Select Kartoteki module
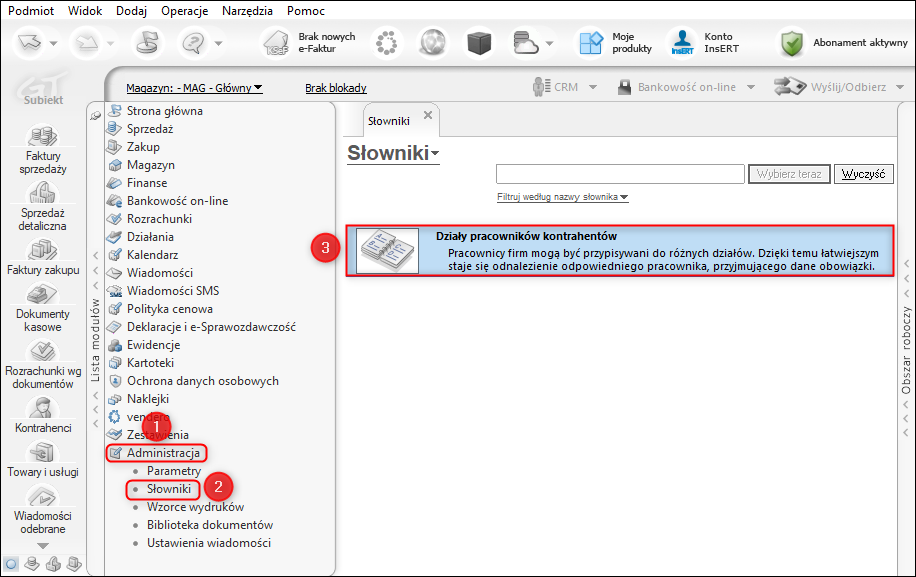The height and width of the screenshot is (577, 916). click(x=151, y=363)
